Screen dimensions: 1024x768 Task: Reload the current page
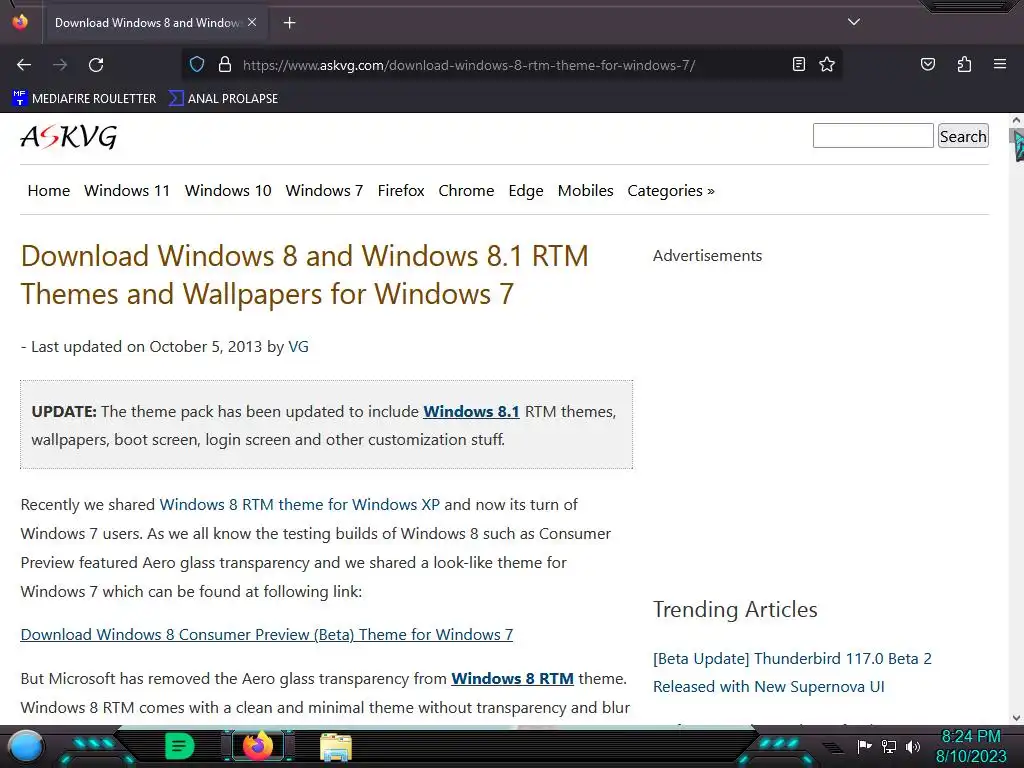coord(96,65)
